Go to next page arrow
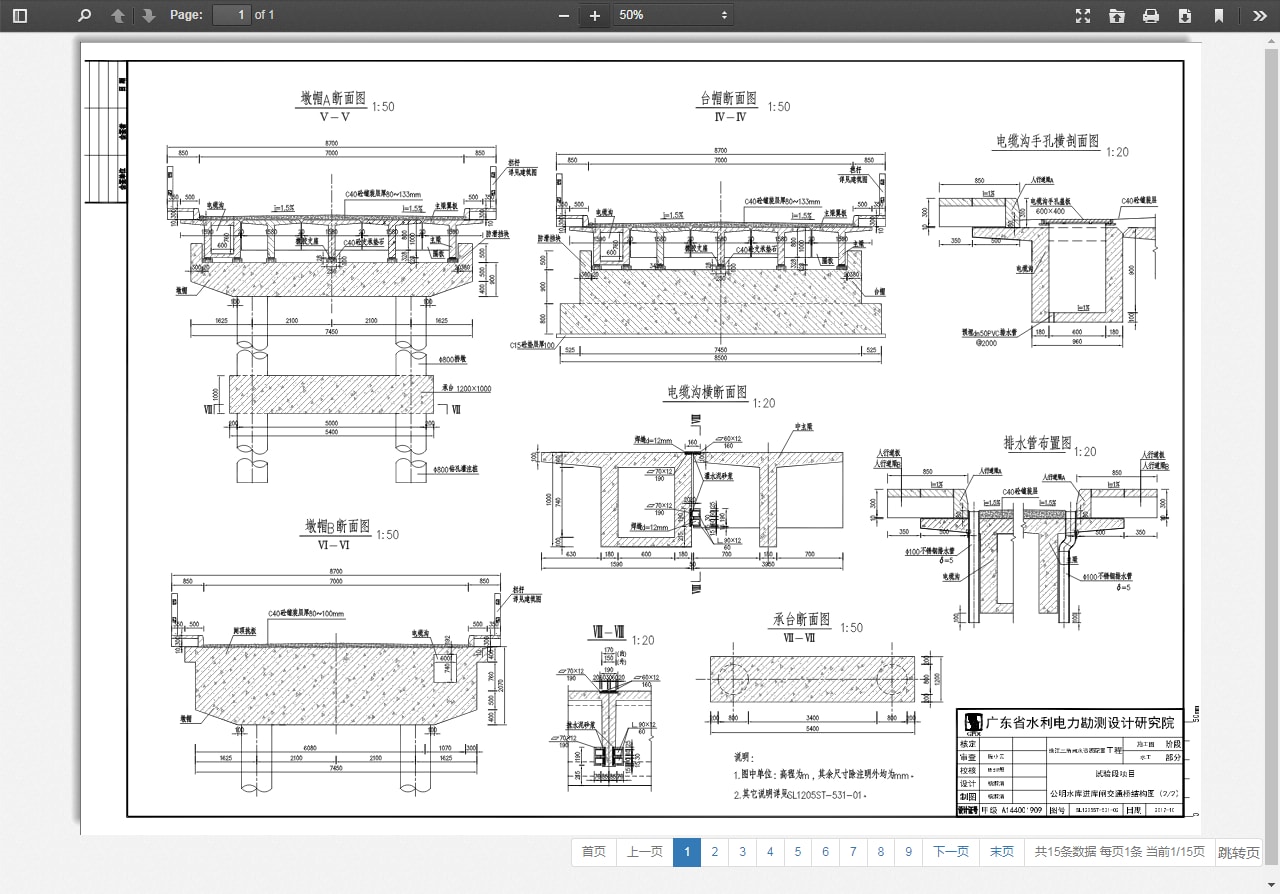 point(148,15)
